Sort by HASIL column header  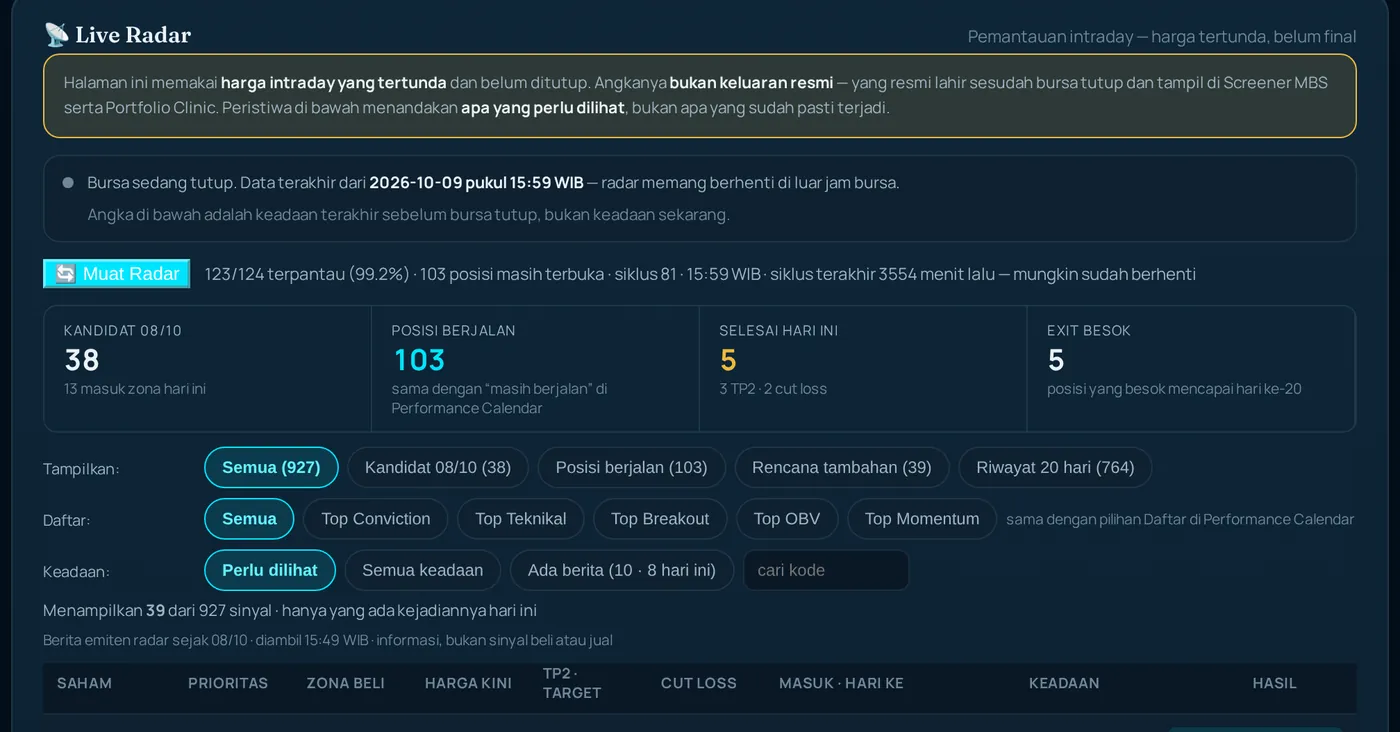click(1275, 683)
